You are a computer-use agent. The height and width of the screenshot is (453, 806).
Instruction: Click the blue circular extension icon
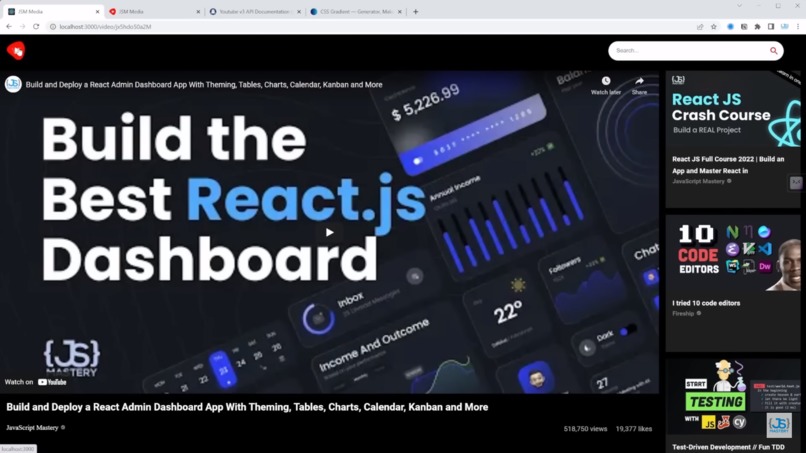coord(730,27)
